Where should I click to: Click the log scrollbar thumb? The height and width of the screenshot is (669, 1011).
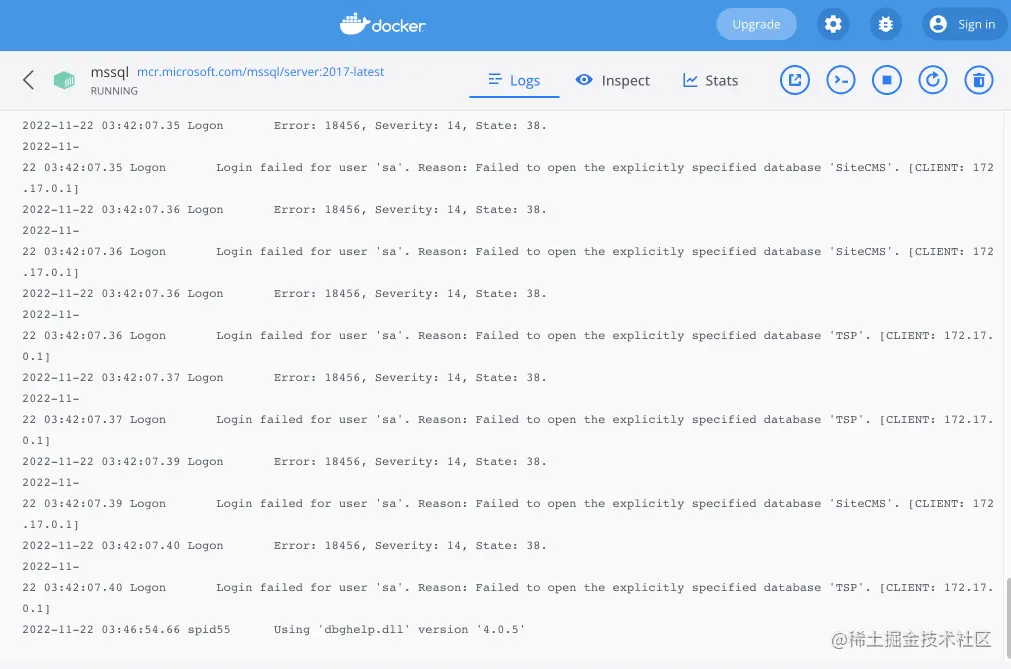coord(1008,619)
